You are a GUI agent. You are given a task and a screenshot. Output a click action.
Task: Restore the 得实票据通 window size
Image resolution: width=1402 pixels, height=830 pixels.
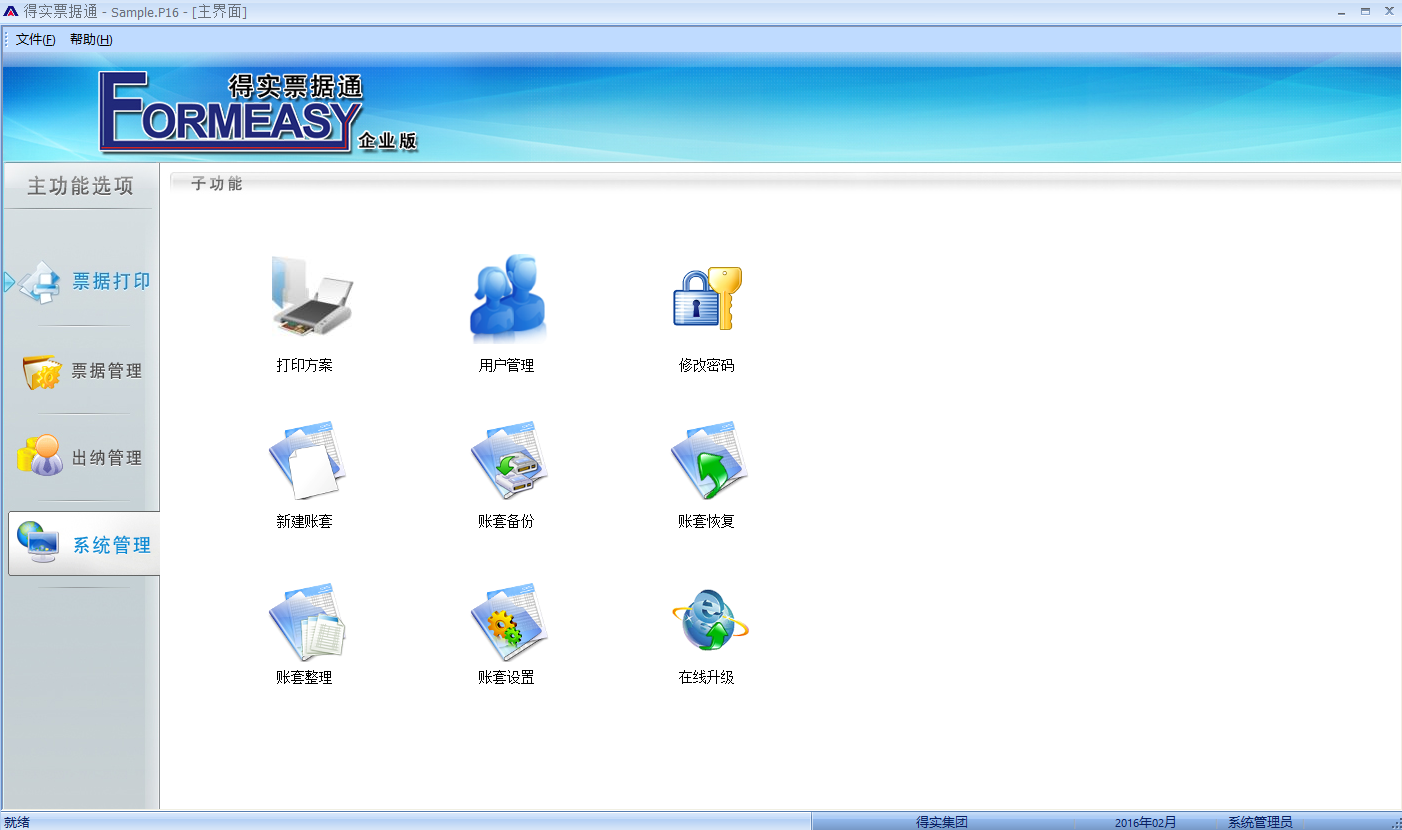coord(1365,11)
